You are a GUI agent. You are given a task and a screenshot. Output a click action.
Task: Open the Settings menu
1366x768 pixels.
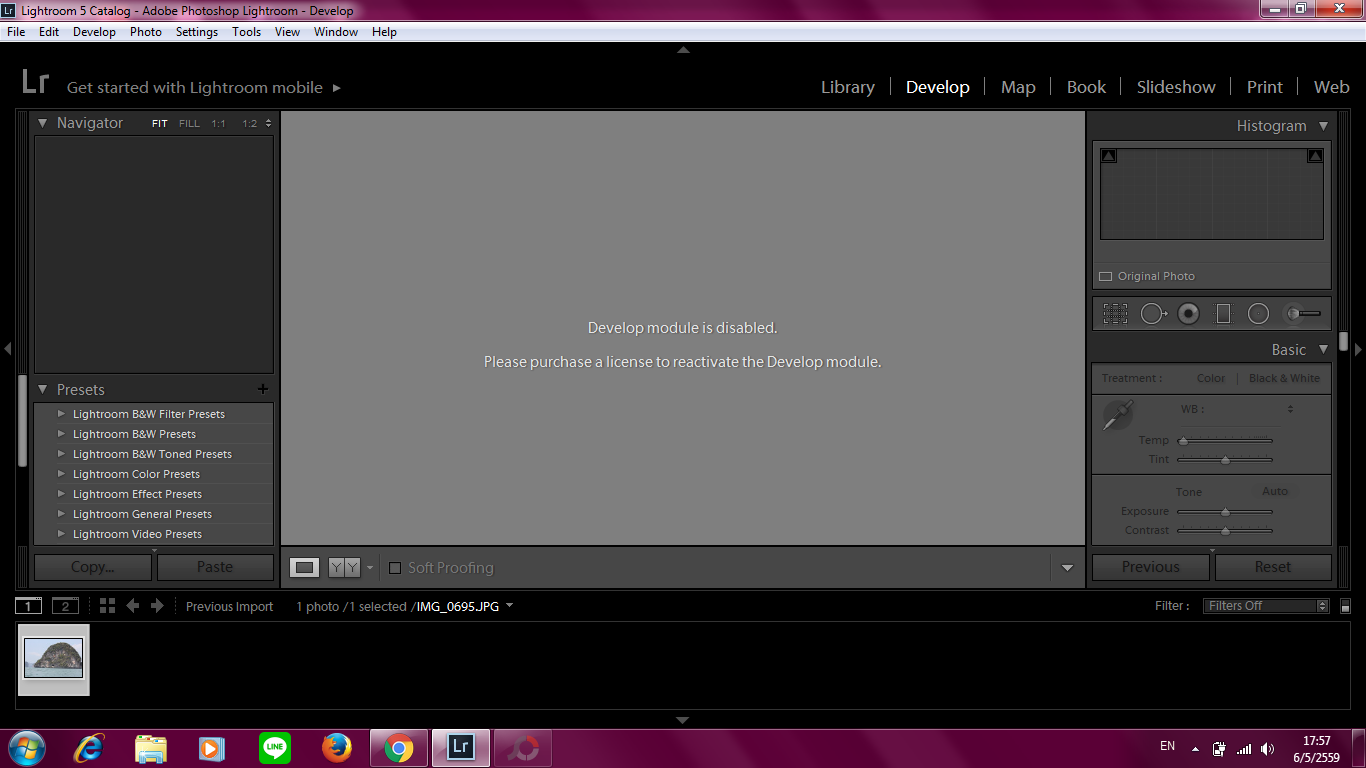pyautogui.click(x=196, y=32)
